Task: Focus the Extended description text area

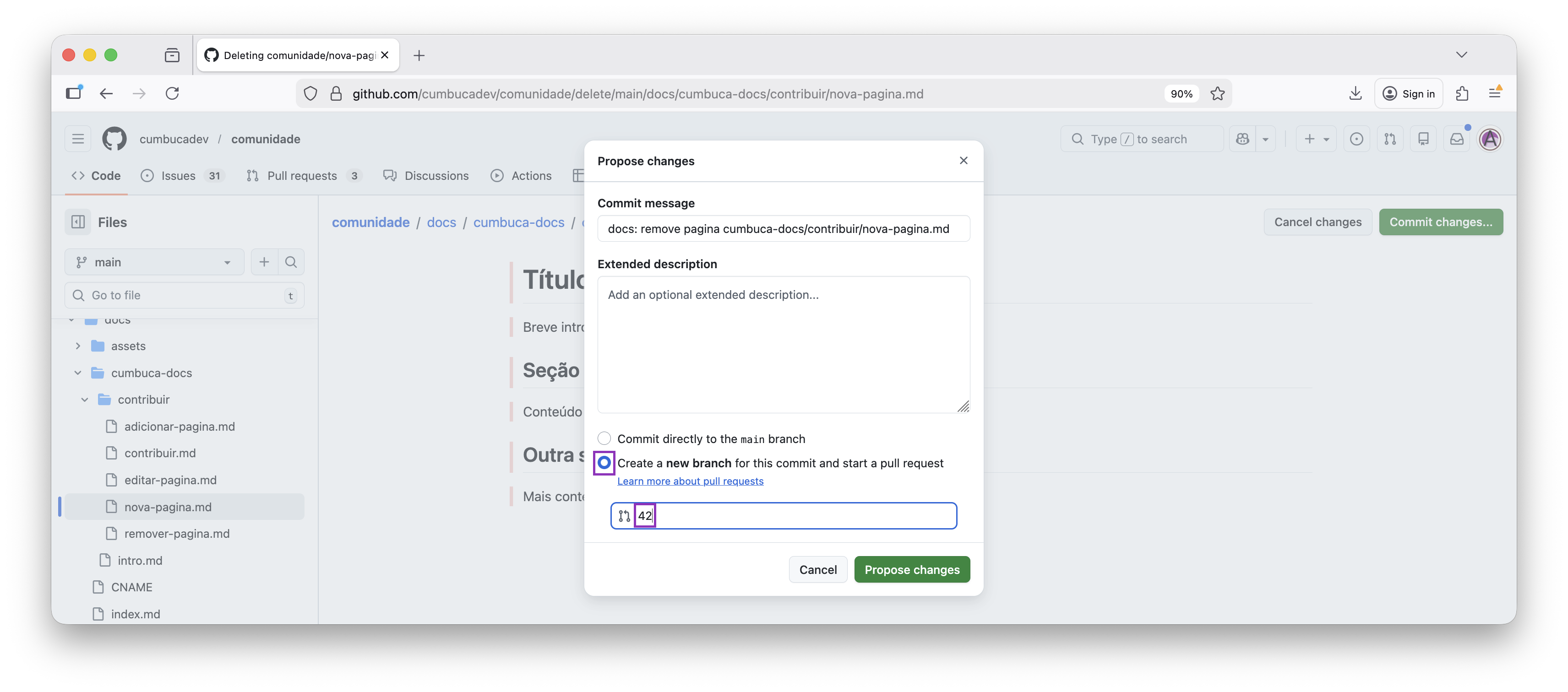Action: pyautogui.click(x=784, y=345)
